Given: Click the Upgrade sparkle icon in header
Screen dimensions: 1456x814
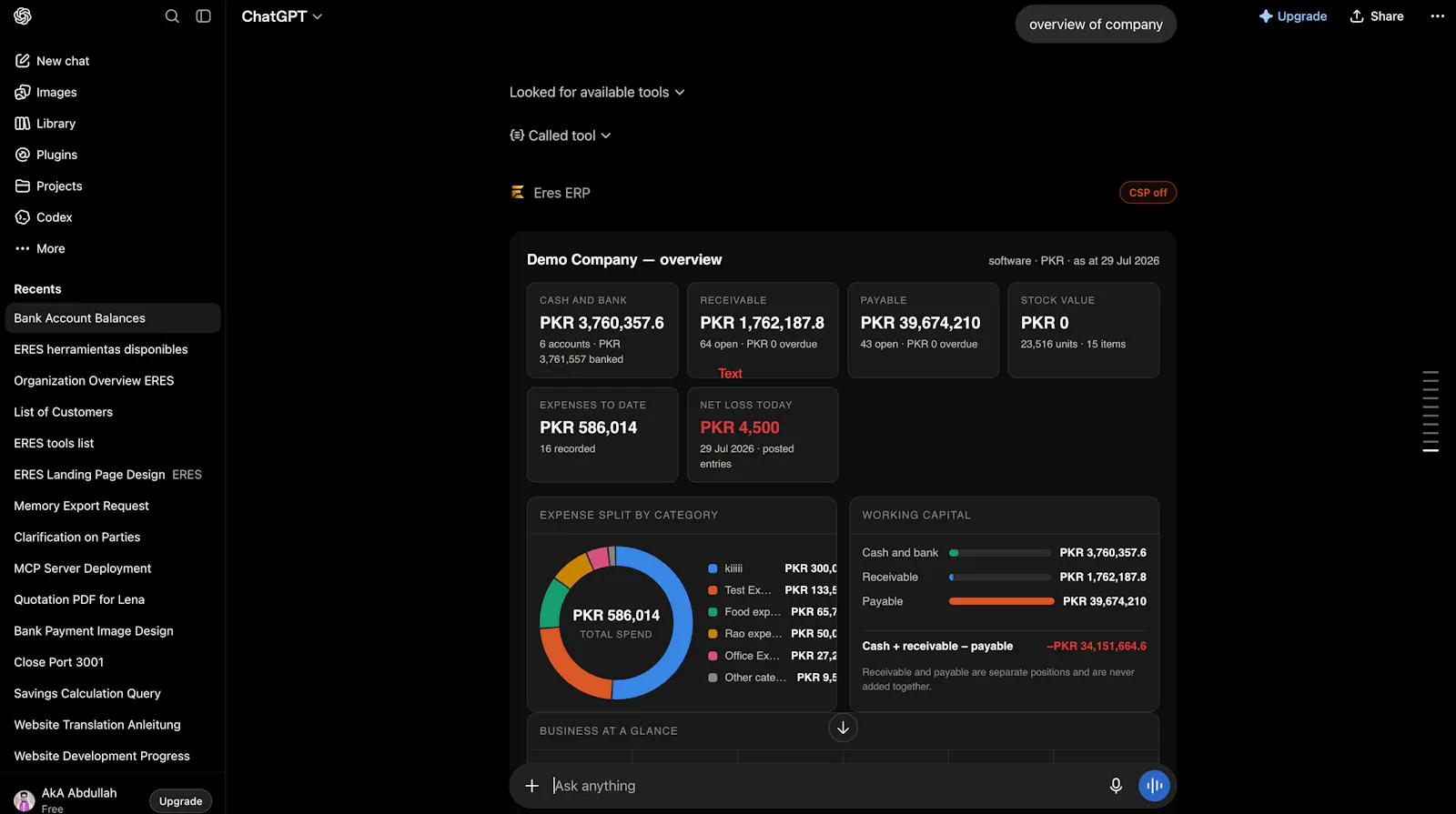Looking at the screenshot, I should (1266, 16).
